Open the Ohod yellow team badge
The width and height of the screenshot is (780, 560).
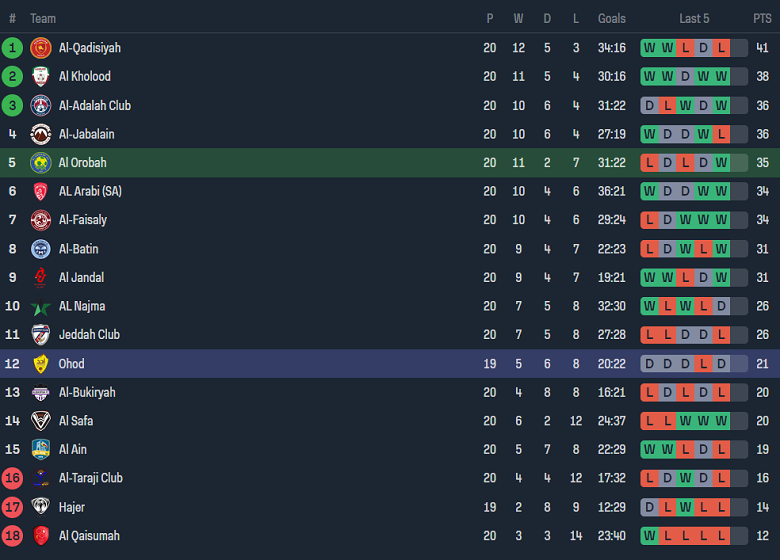[x=41, y=364]
